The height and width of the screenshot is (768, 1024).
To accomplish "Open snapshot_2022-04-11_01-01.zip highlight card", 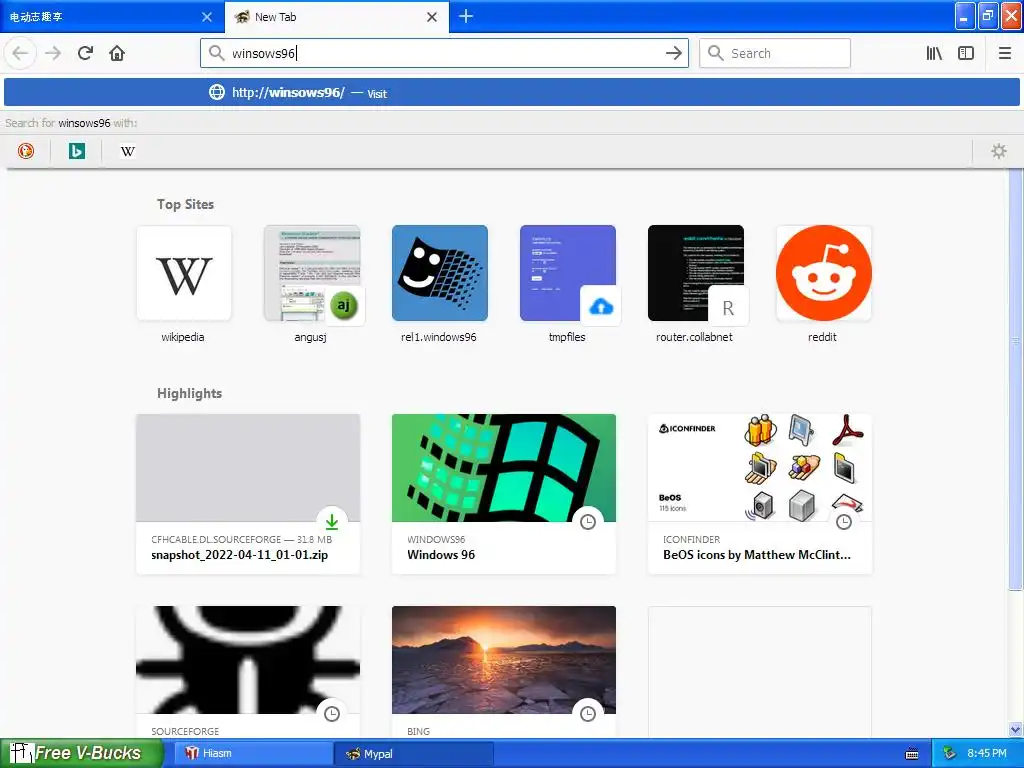I will (248, 494).
